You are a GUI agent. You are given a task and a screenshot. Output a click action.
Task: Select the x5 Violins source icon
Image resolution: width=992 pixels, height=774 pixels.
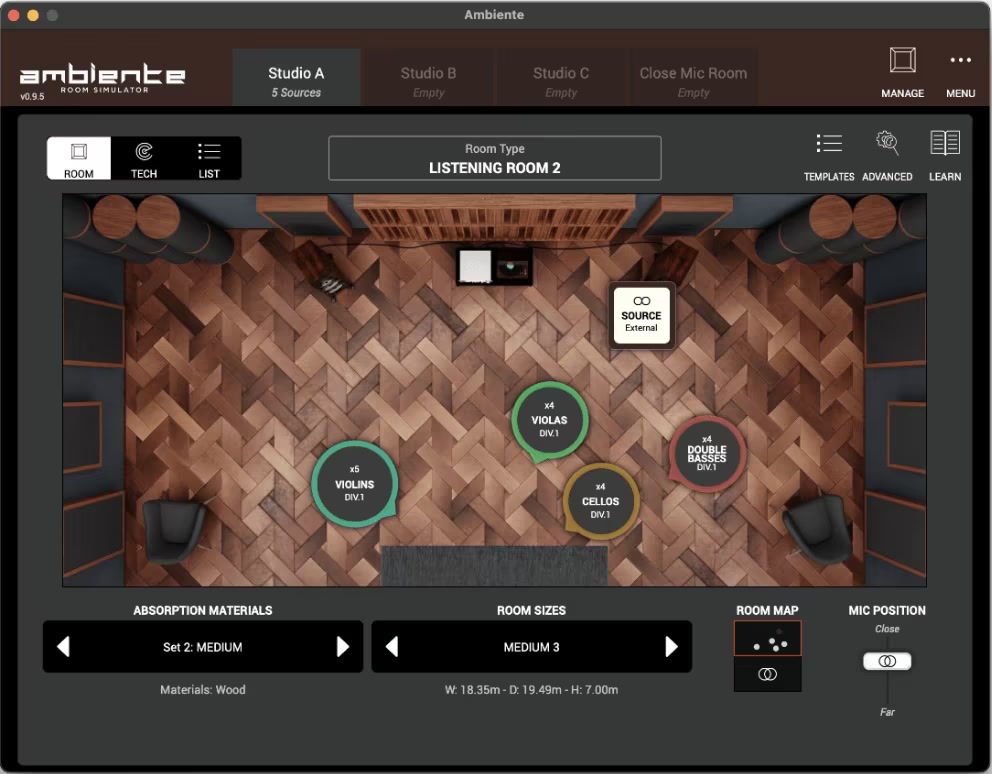354,484
